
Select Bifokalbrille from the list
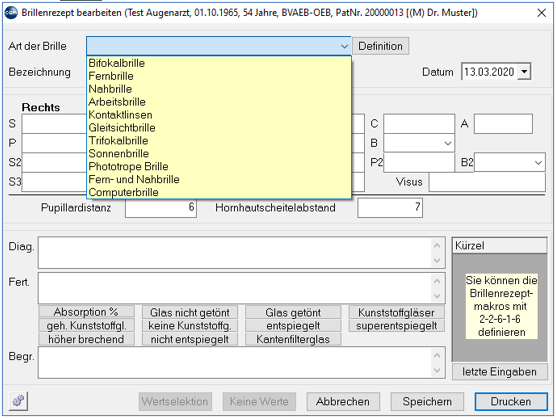click(x=219, y=63)
